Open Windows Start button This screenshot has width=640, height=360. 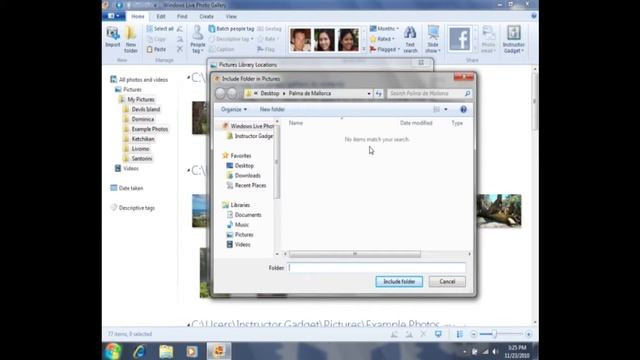tap(113, 351)
